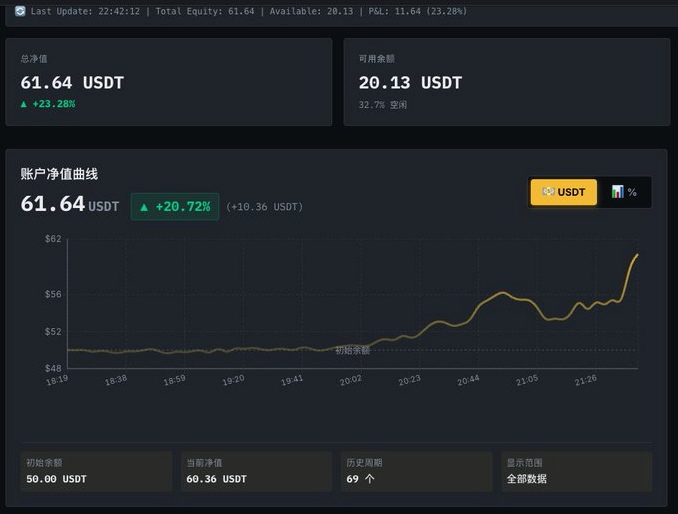
Task: Open the 显示范围 全部数据 range selector
Action: pos(576,471)
